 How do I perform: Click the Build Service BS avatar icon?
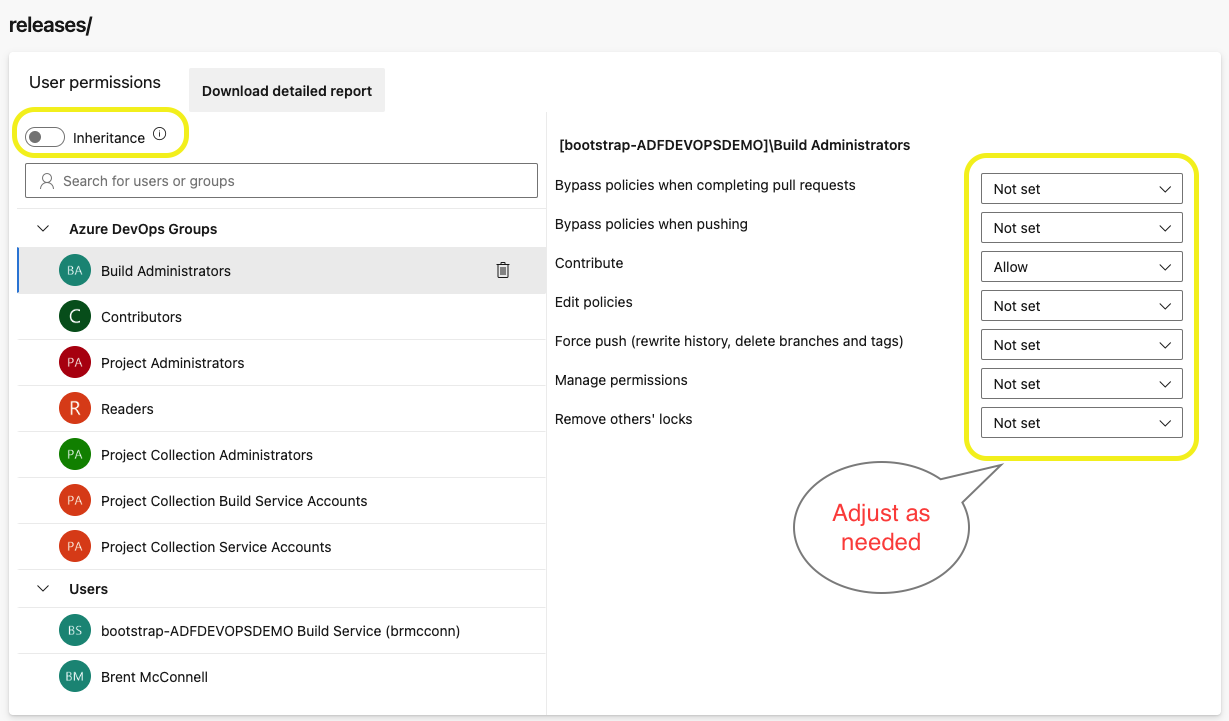point(75,630)
